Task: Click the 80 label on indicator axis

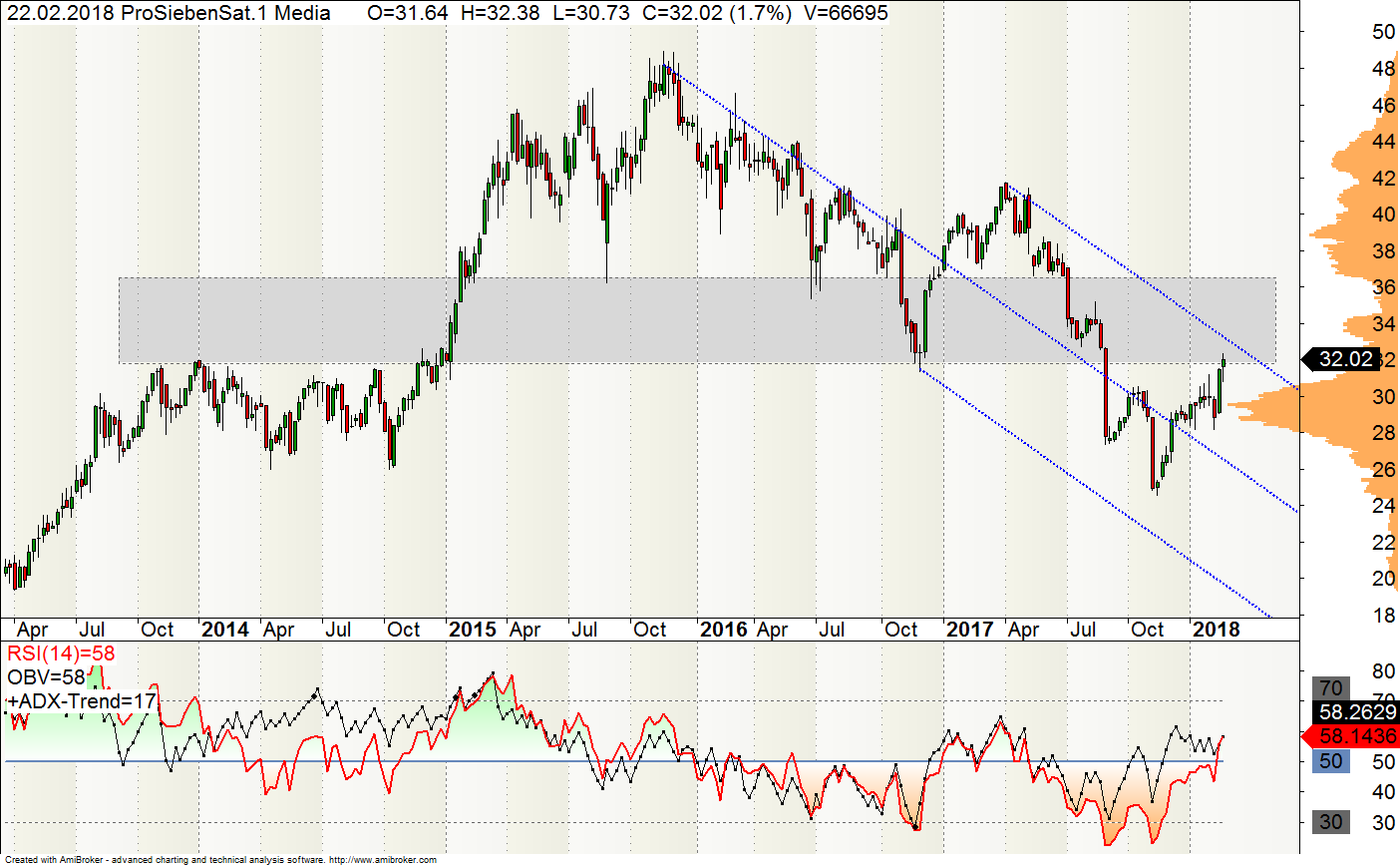Action: click(x=1383, y=671)
